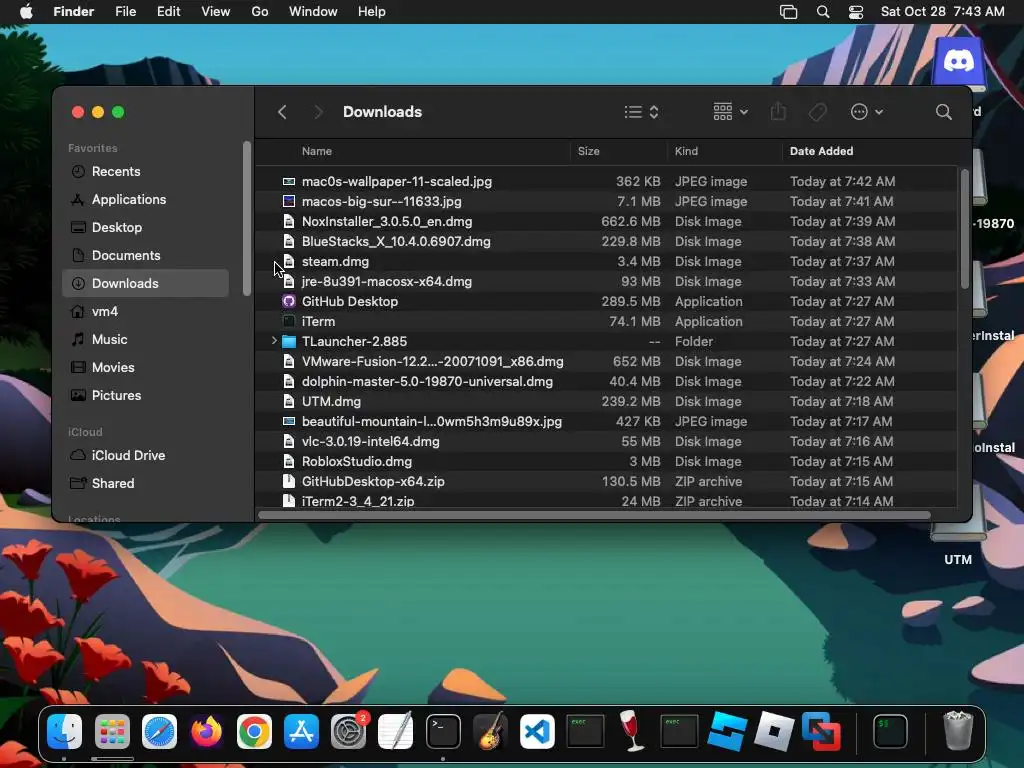Screen dimensions: 1024x768
Task: Launch white Roblox player icon in Dock
Action: [774, 731]
